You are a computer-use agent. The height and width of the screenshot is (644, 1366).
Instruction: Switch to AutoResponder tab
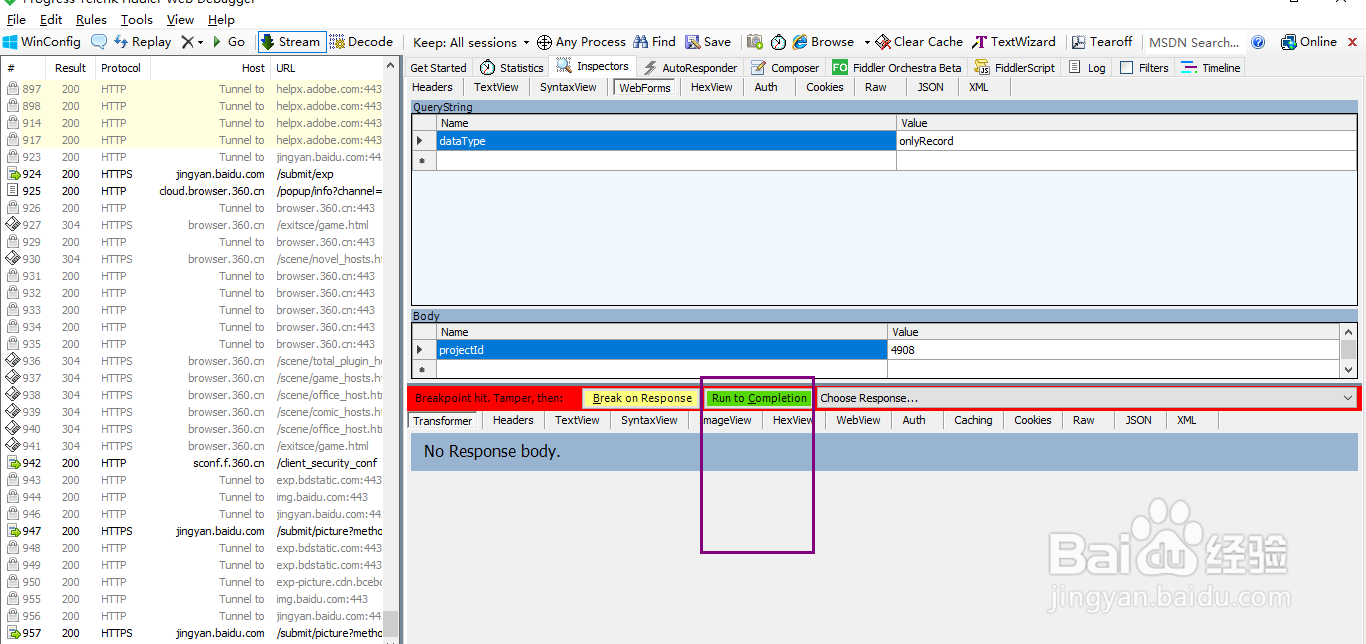tap(691, 68)
